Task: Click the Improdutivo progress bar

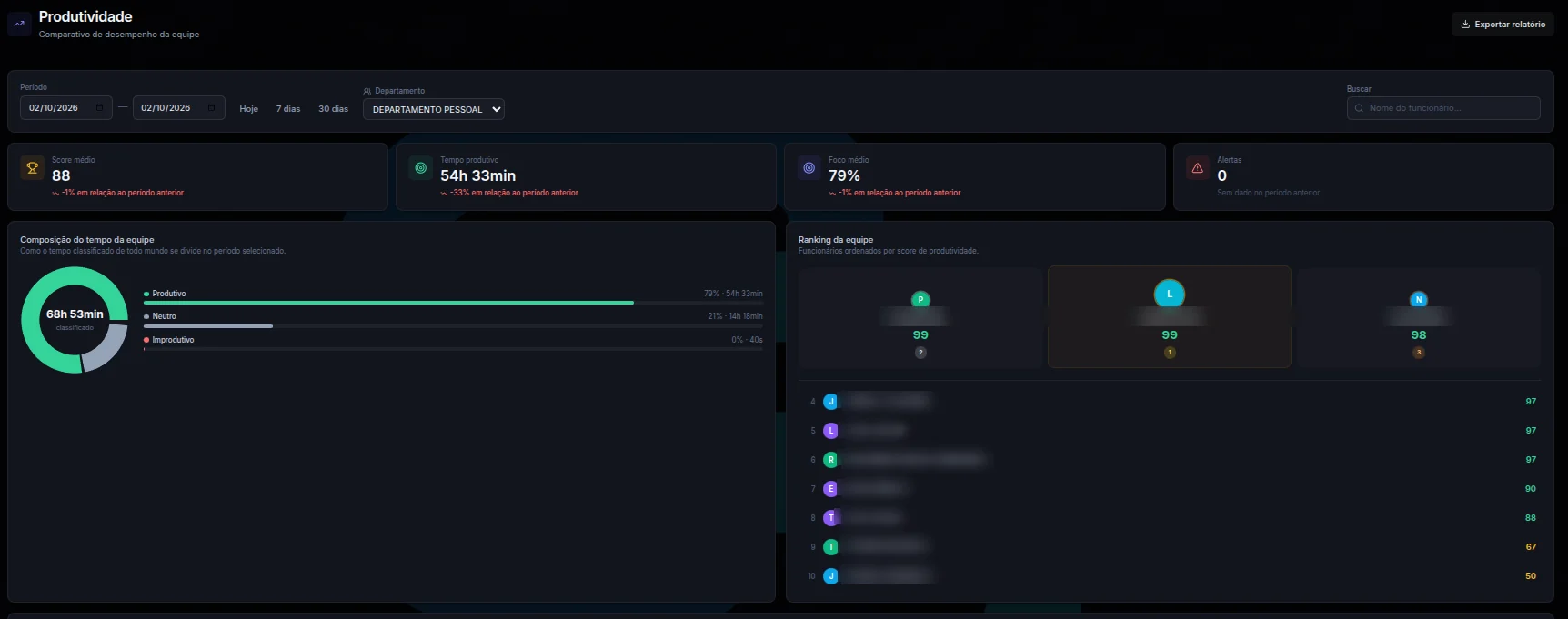Action: (x=453, y=349)
